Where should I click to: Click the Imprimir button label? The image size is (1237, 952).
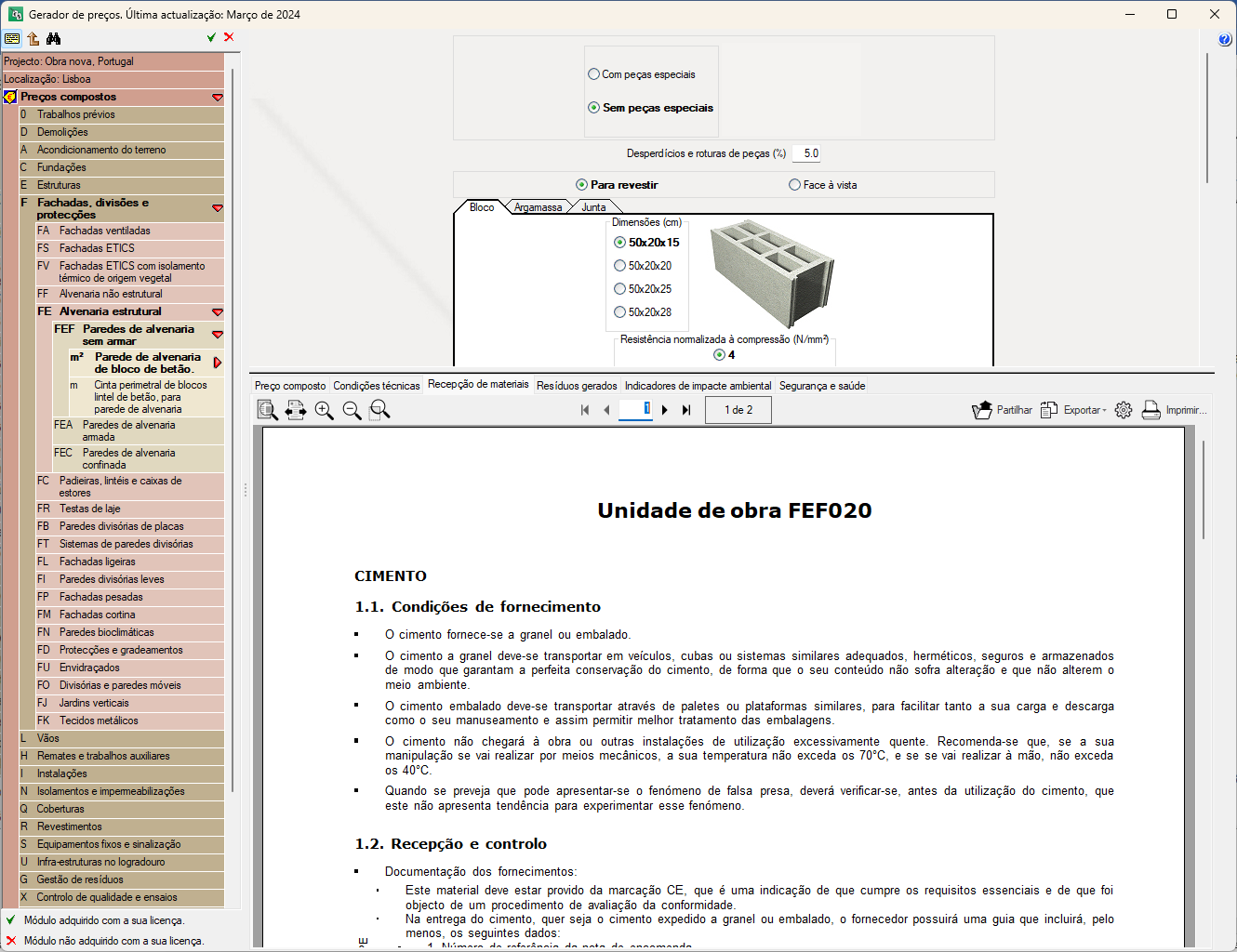tap(1187, 410)
